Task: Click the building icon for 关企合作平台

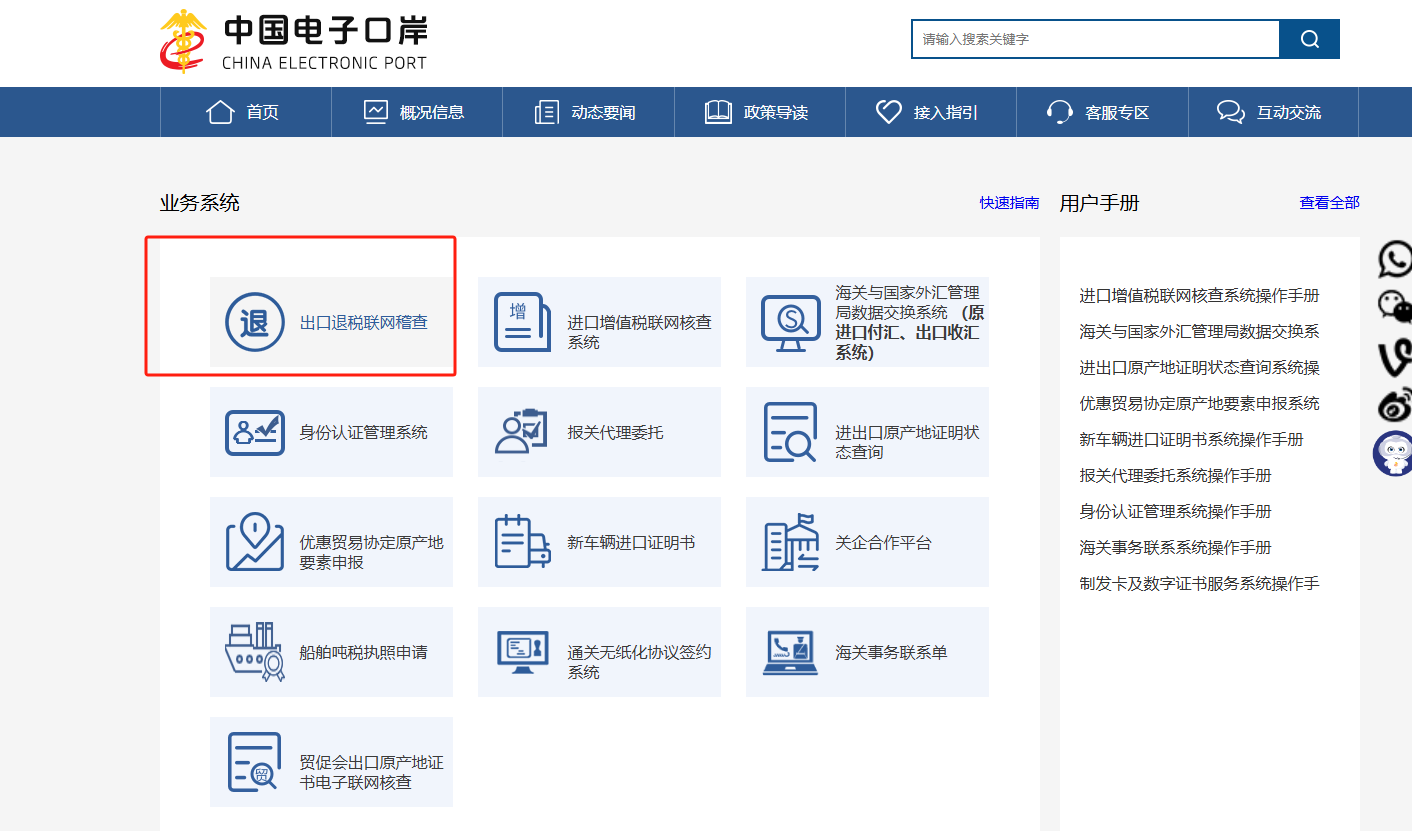Action: point(790,543)
